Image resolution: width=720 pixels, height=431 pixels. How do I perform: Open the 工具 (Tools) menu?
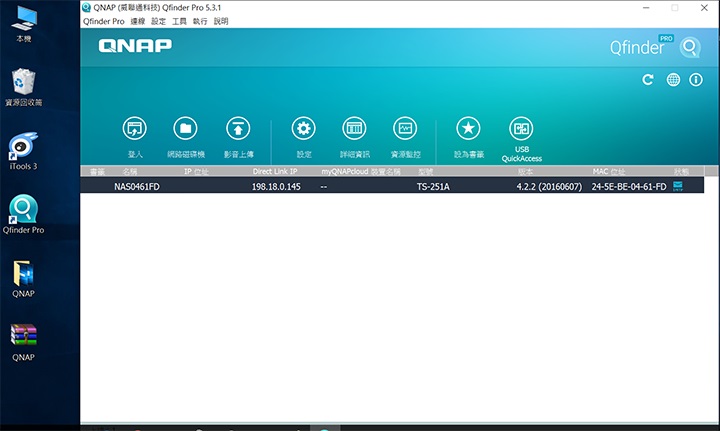point(179,21)
